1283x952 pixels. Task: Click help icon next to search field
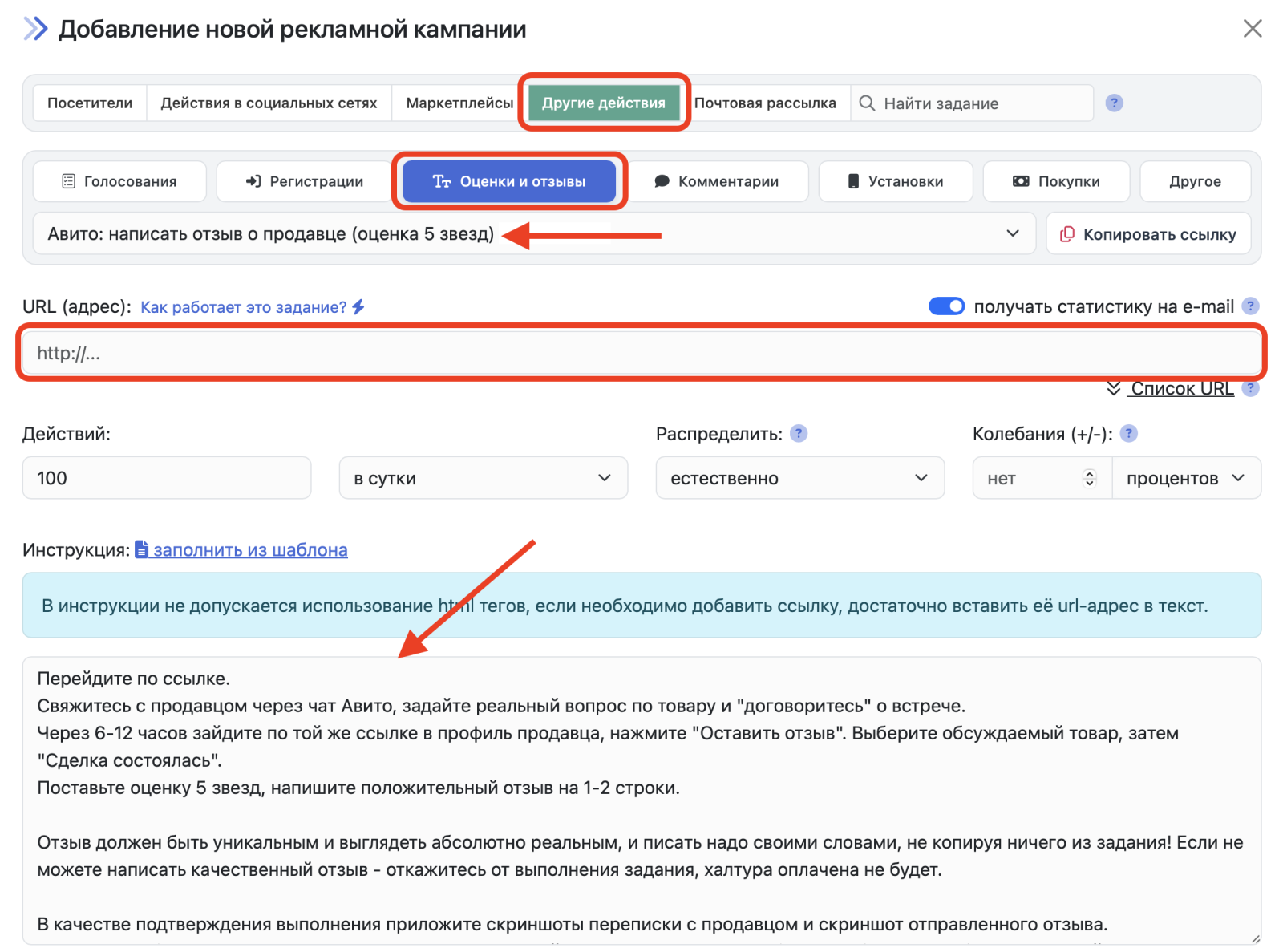coord(1114,103)
